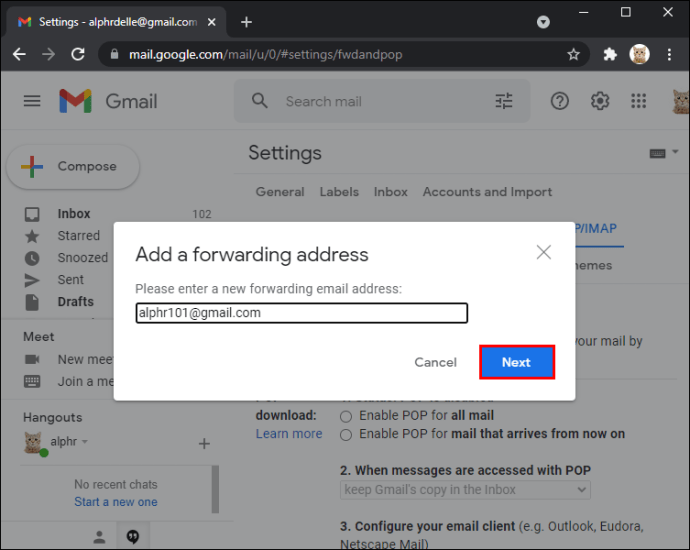
Task: Open the extensions puzzle icon
Action: coord(610,55)
